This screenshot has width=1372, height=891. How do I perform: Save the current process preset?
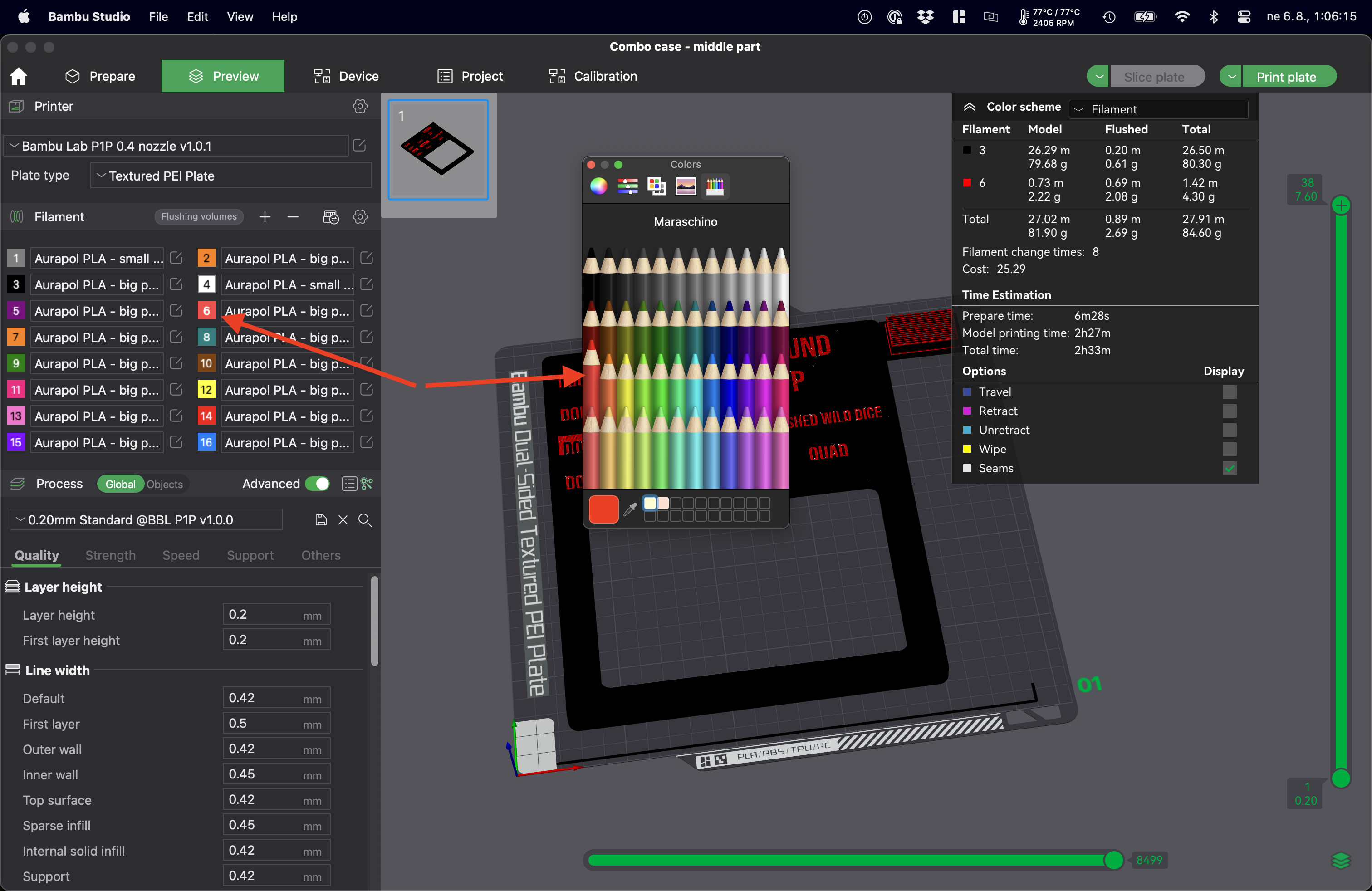click(x=320, y=519)
